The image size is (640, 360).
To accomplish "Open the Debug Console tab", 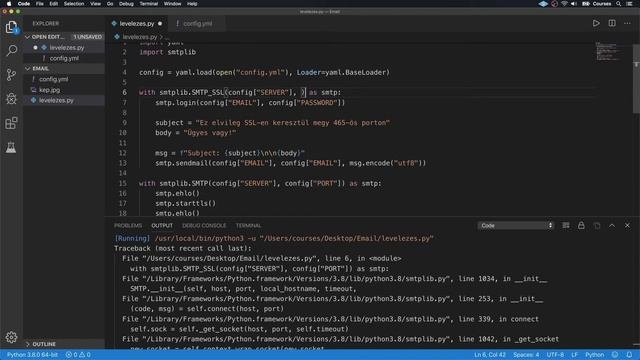I will (204, 225).
